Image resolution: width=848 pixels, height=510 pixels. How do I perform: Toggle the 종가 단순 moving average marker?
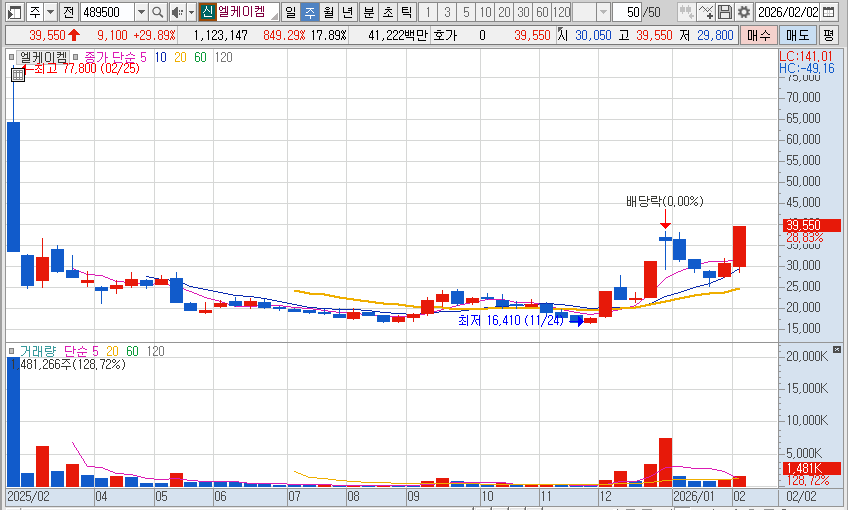click(x=76, y=57)
